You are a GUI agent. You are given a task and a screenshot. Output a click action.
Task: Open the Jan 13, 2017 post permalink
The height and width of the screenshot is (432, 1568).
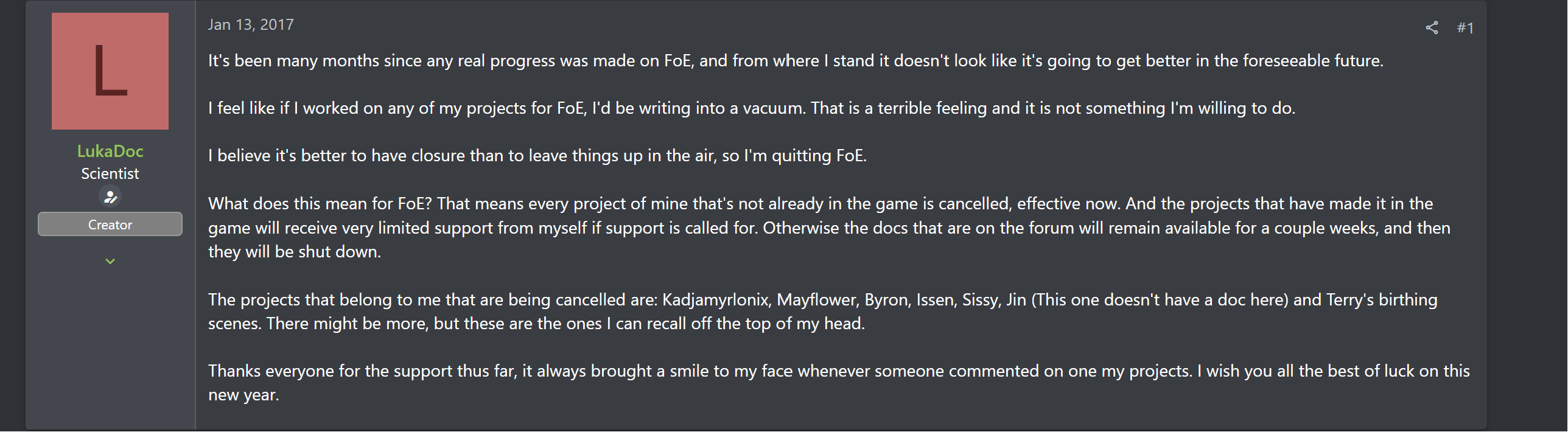pyautogui.click(x=251, y=24)
